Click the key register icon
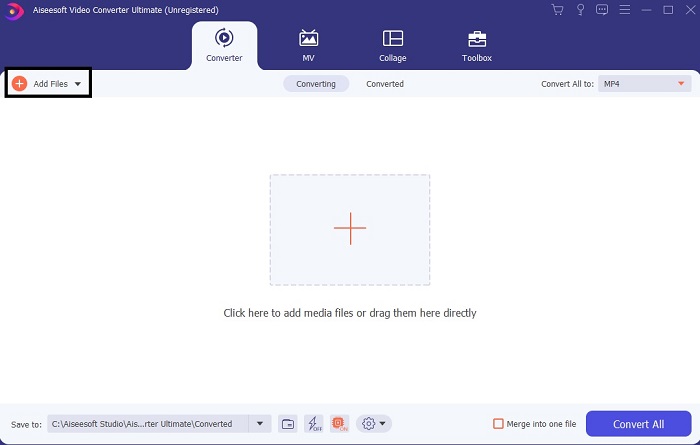 tap(579, 9)
